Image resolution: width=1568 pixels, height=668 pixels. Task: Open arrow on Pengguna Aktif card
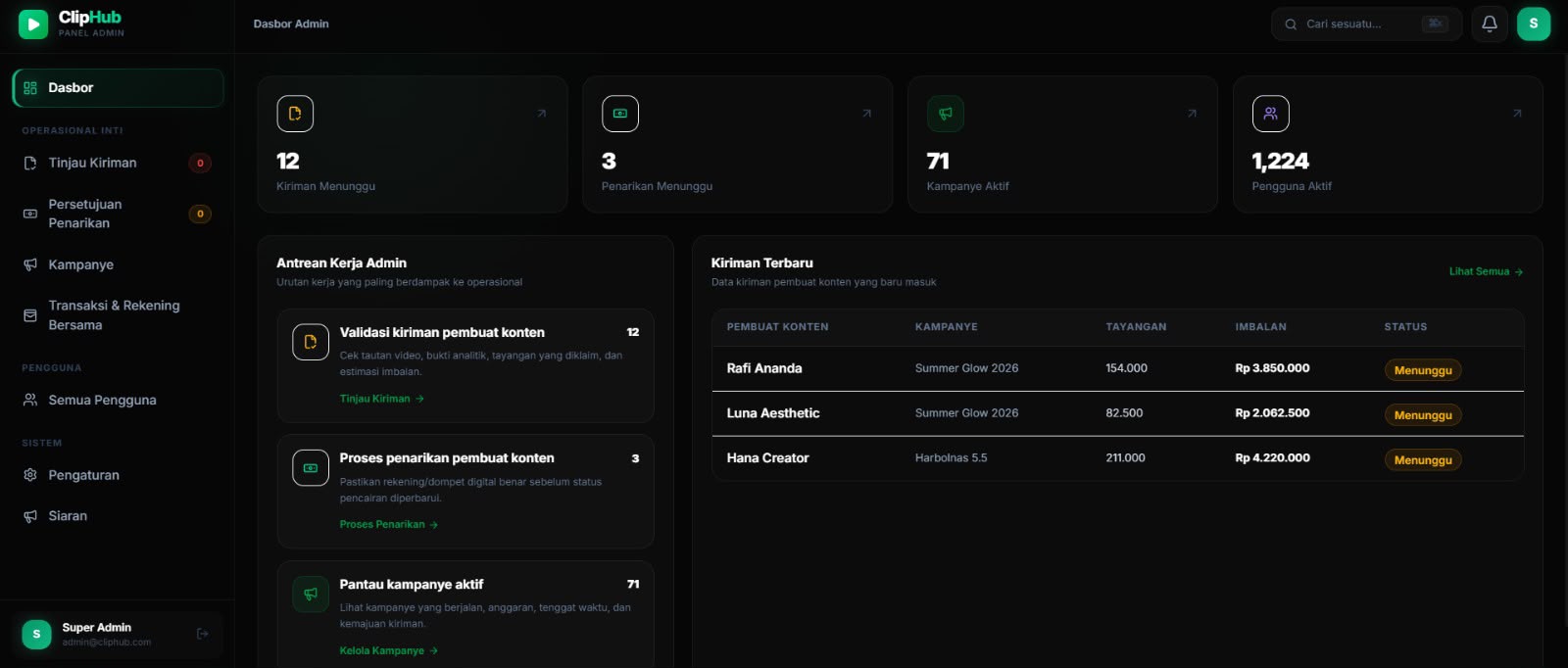tap(1517, 114)
